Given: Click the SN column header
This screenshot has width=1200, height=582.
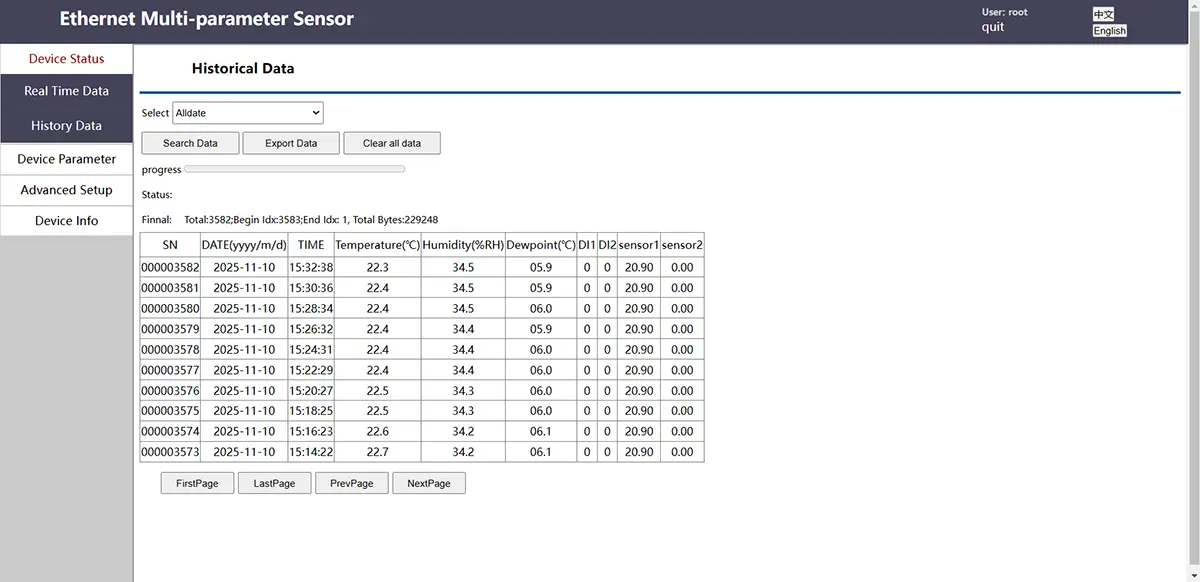Looking at the screenshot, I should click(x=170, y=245).
